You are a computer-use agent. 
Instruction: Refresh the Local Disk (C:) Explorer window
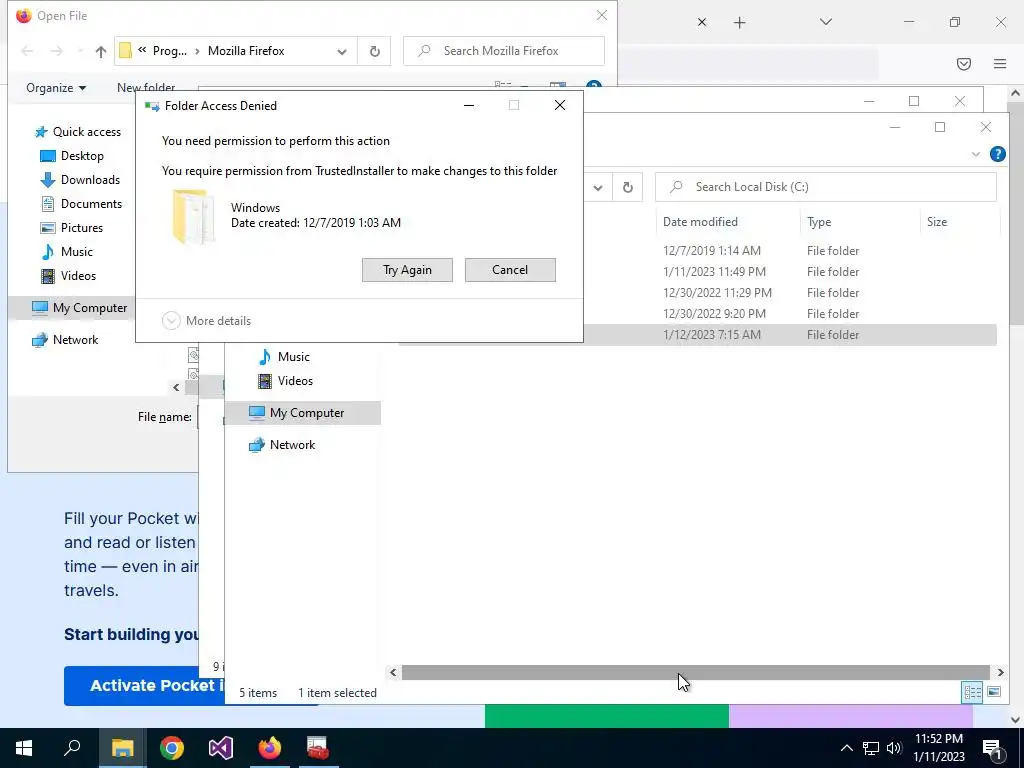click(628, 187)
